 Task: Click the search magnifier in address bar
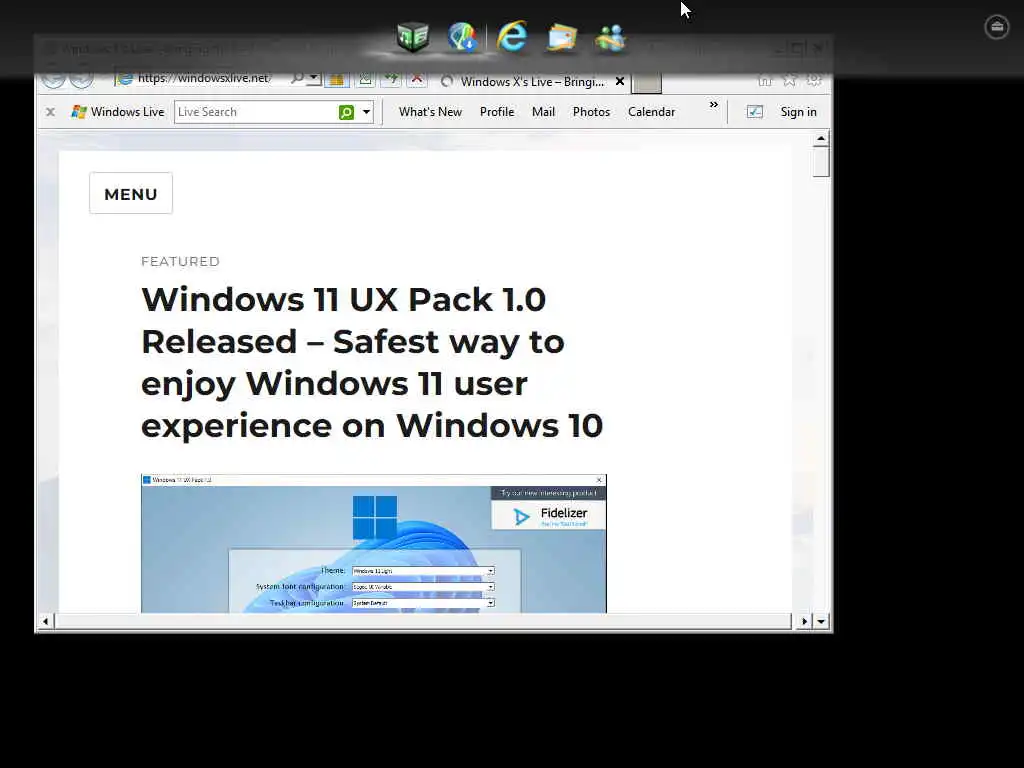[297, 78]
